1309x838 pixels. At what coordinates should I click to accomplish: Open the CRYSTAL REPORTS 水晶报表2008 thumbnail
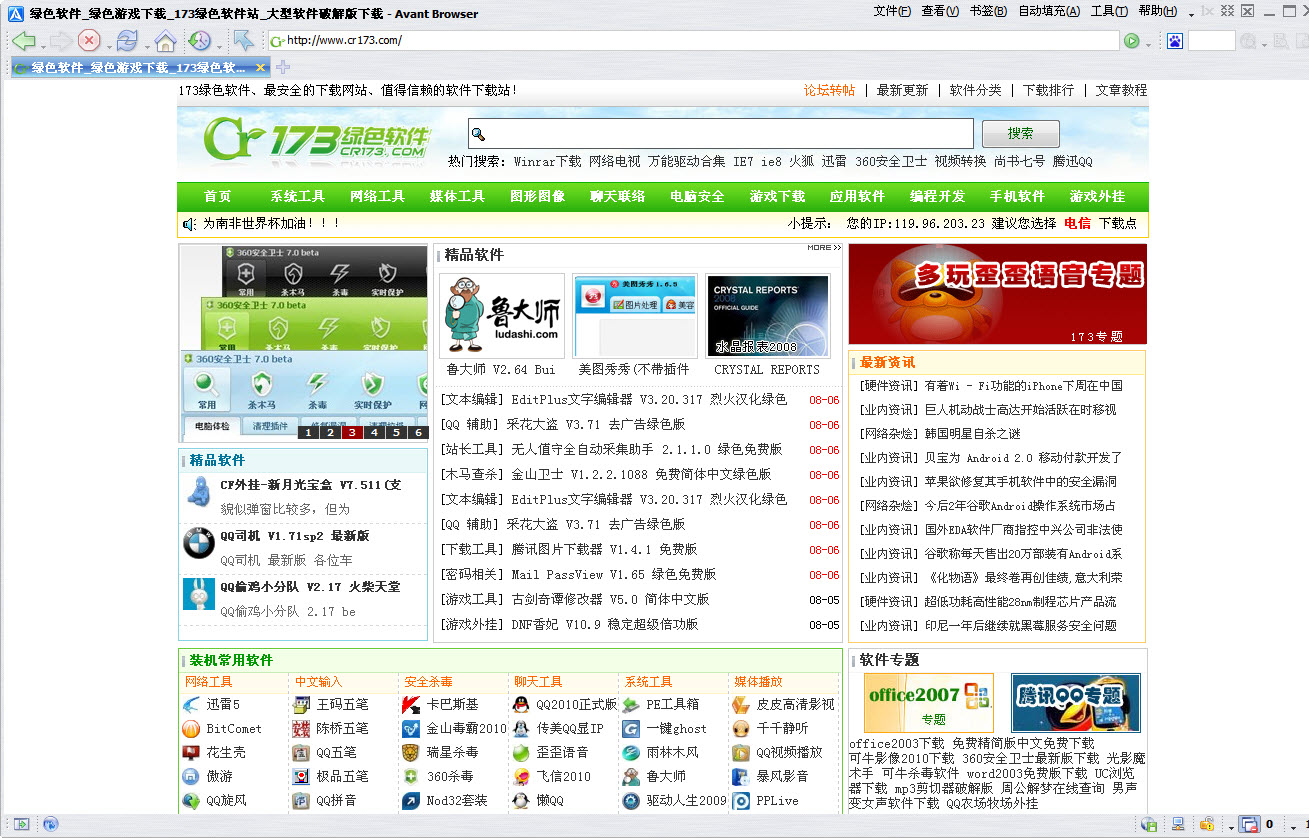[x=767, y=316]
